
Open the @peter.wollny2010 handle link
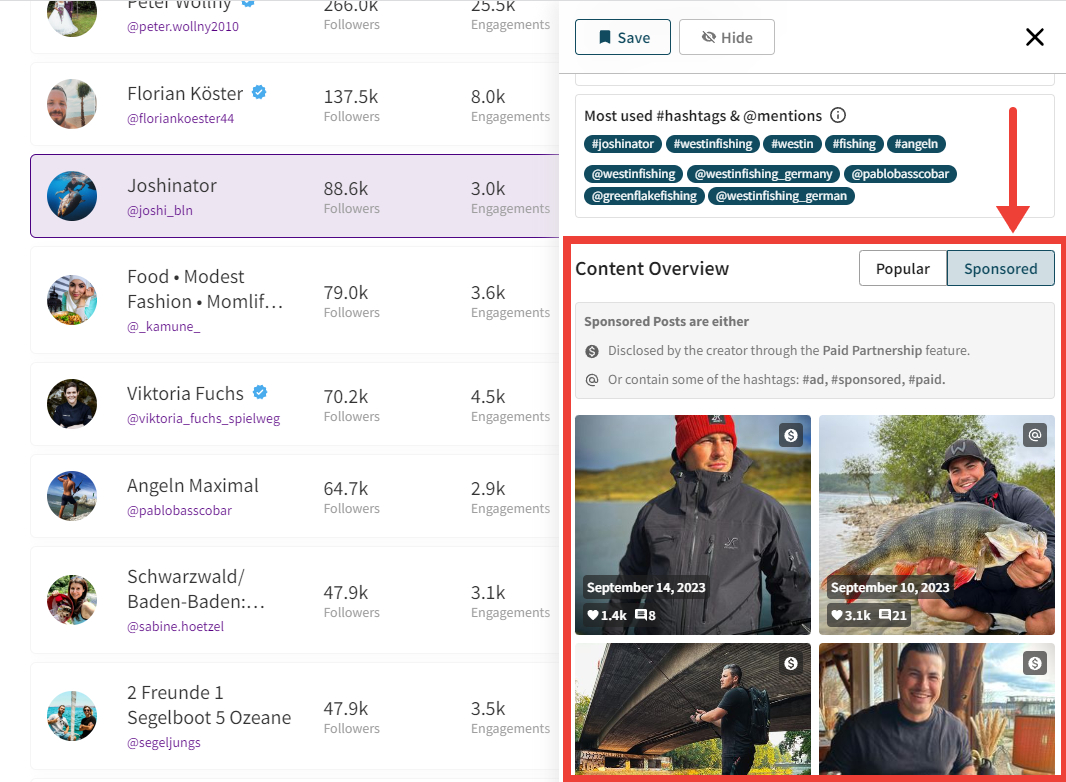[x=183, y=27]
